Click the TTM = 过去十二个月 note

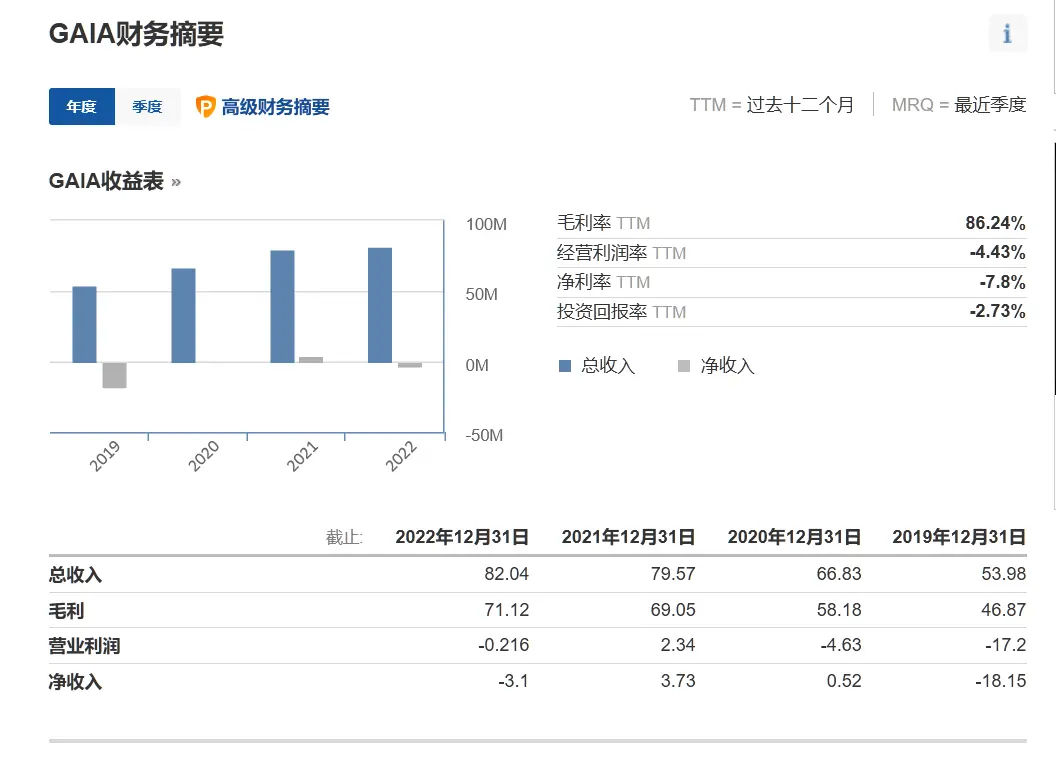[772, 105]
